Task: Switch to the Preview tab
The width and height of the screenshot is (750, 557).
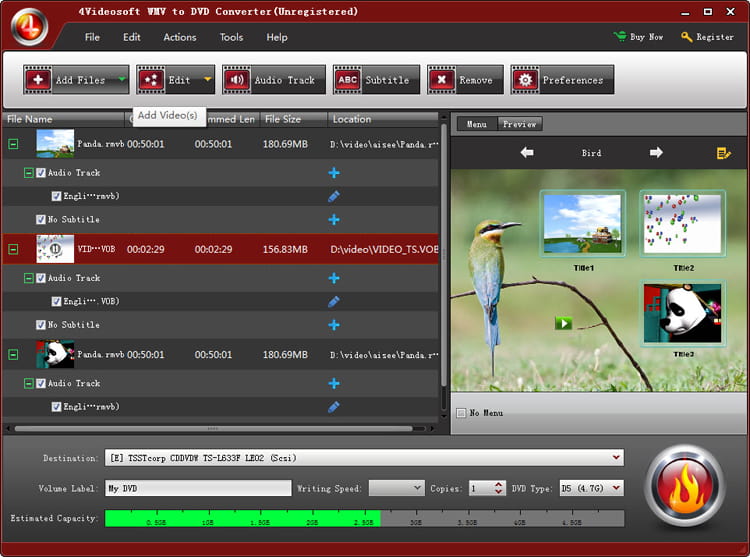Action: [519, 124]
